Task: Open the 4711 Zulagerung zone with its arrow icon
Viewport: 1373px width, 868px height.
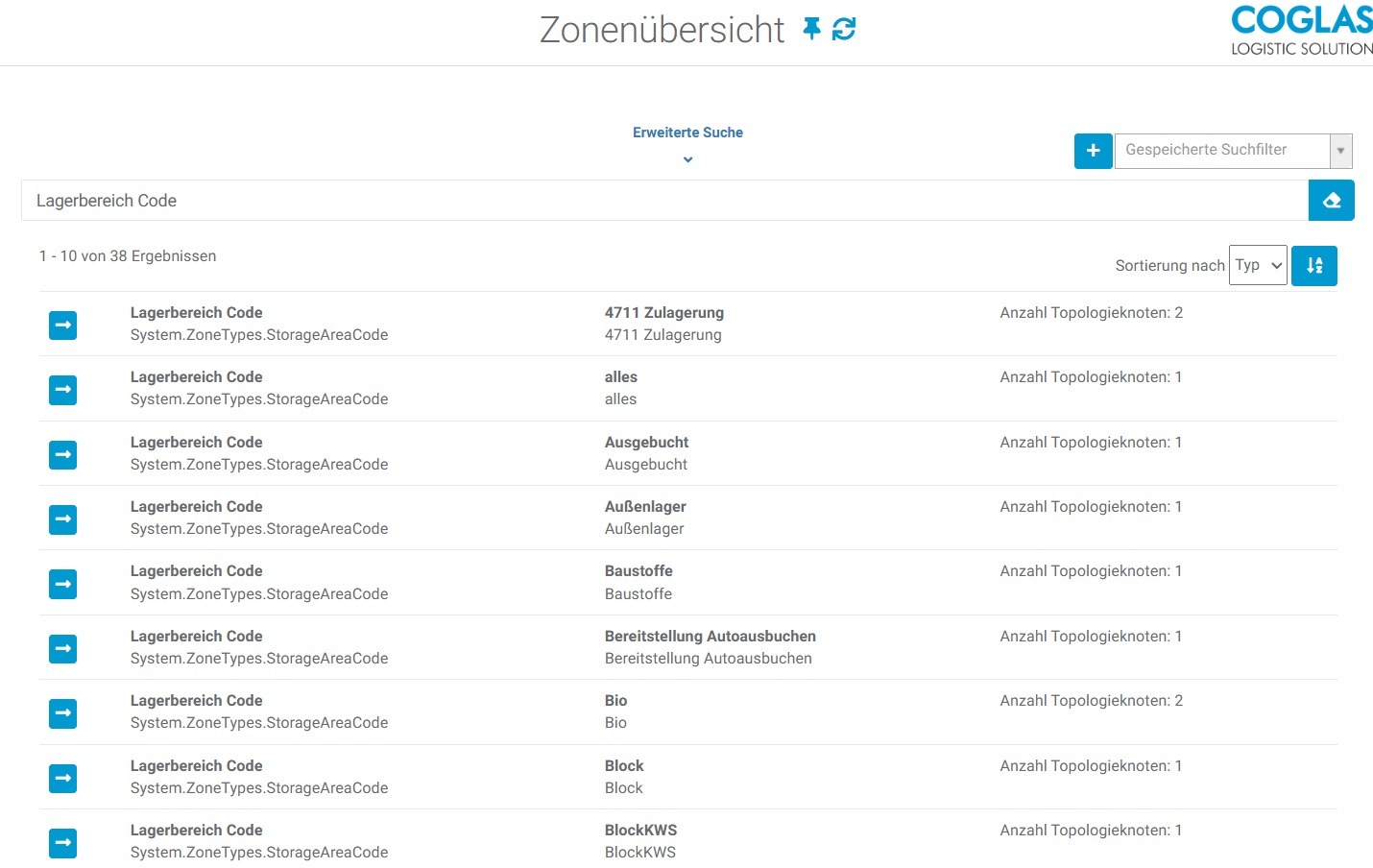Action: [63, 325]
